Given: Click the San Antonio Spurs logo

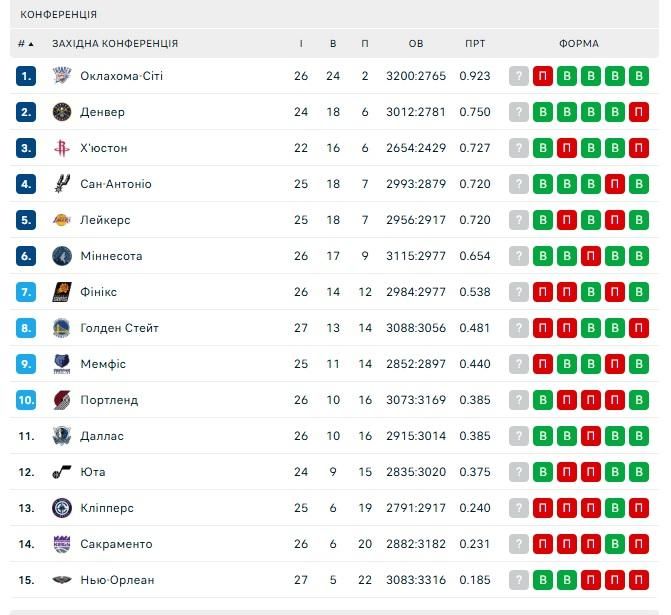Looking at the screenshot, I should pos(61,184).
